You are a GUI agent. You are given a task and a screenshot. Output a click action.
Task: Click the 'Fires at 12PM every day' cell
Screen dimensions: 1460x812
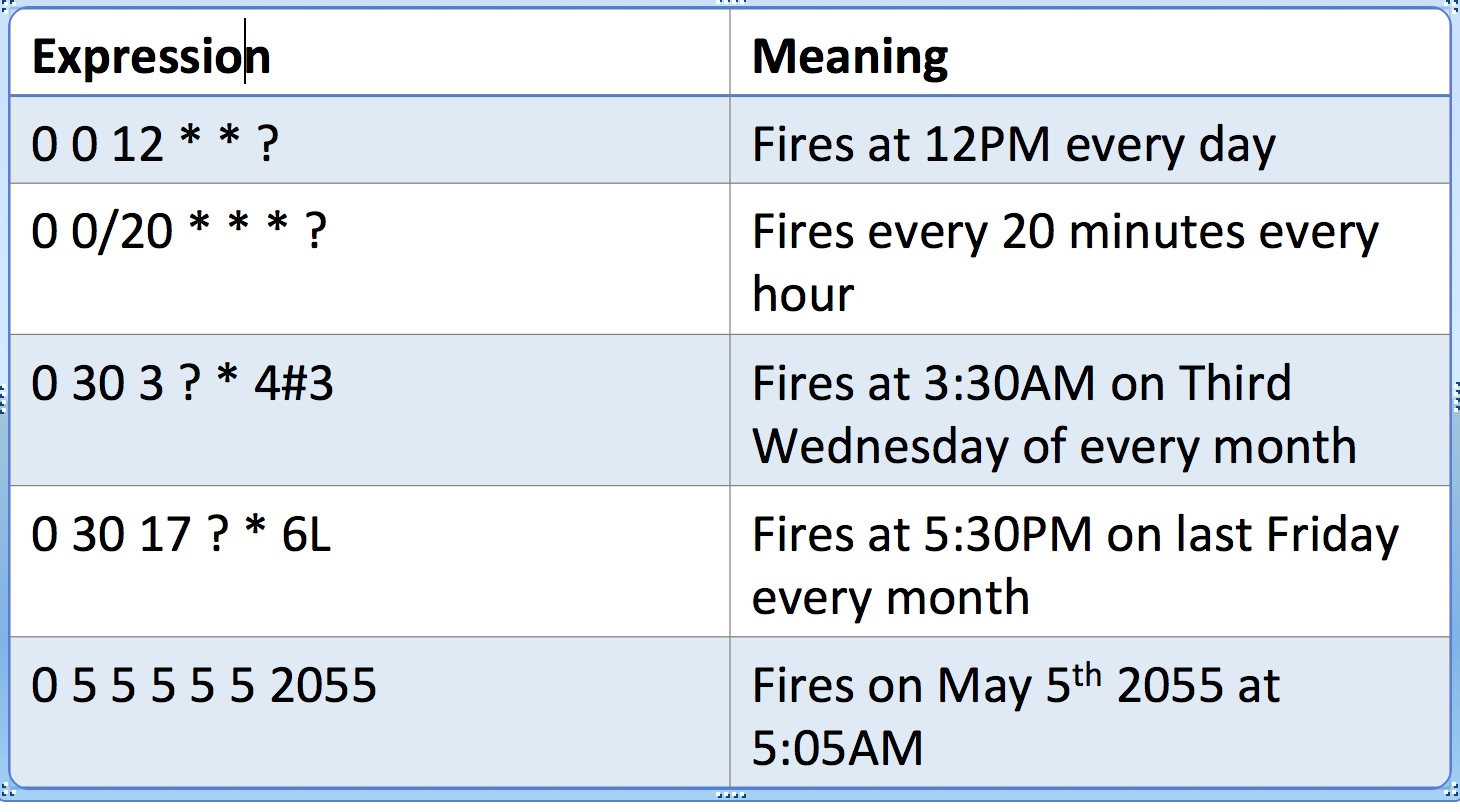(x=1090, y=140)
